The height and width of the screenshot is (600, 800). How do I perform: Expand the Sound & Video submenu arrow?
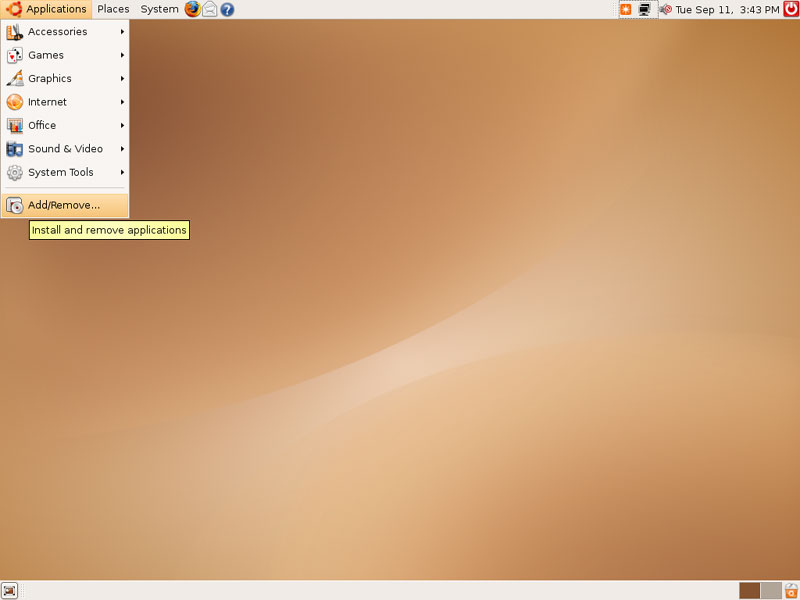pyautogui.click(x=122, y=149)
